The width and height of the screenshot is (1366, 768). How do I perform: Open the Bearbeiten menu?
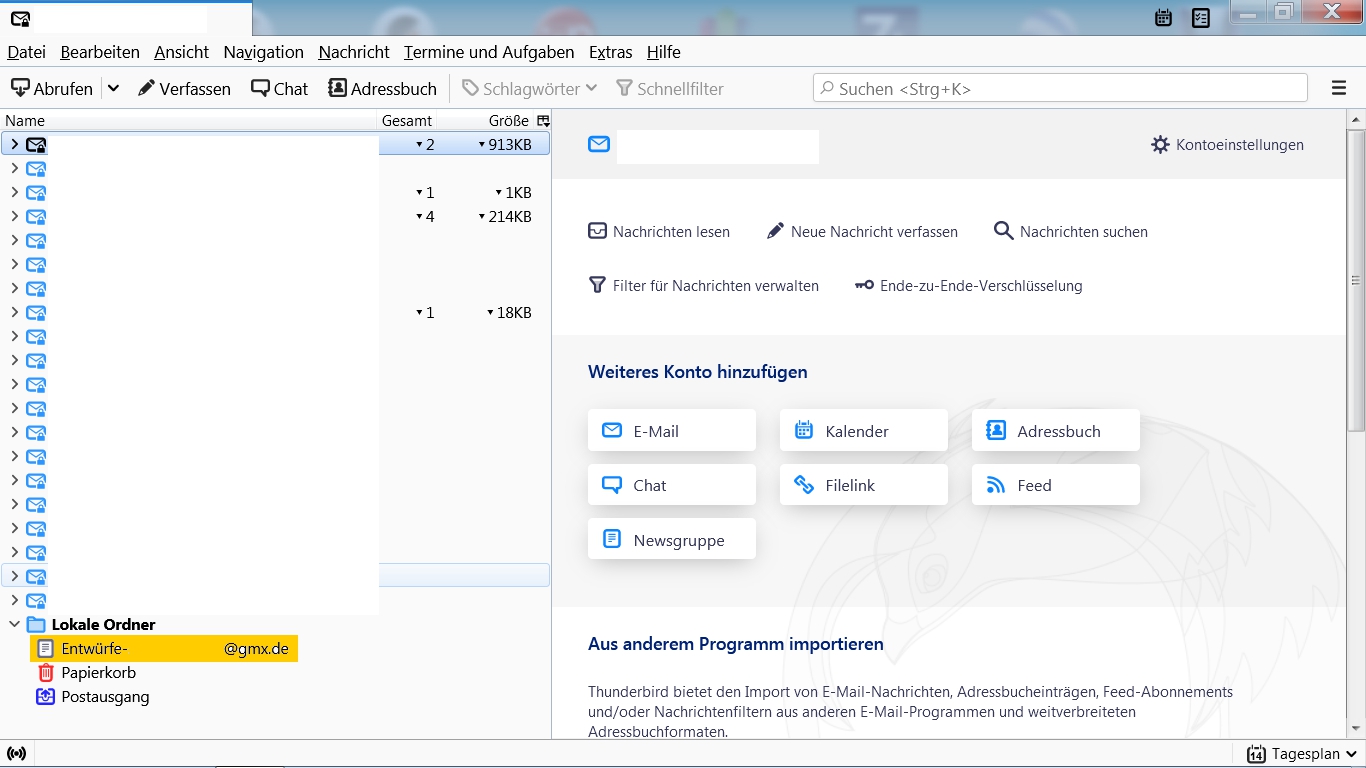click(x=100, y=52)
